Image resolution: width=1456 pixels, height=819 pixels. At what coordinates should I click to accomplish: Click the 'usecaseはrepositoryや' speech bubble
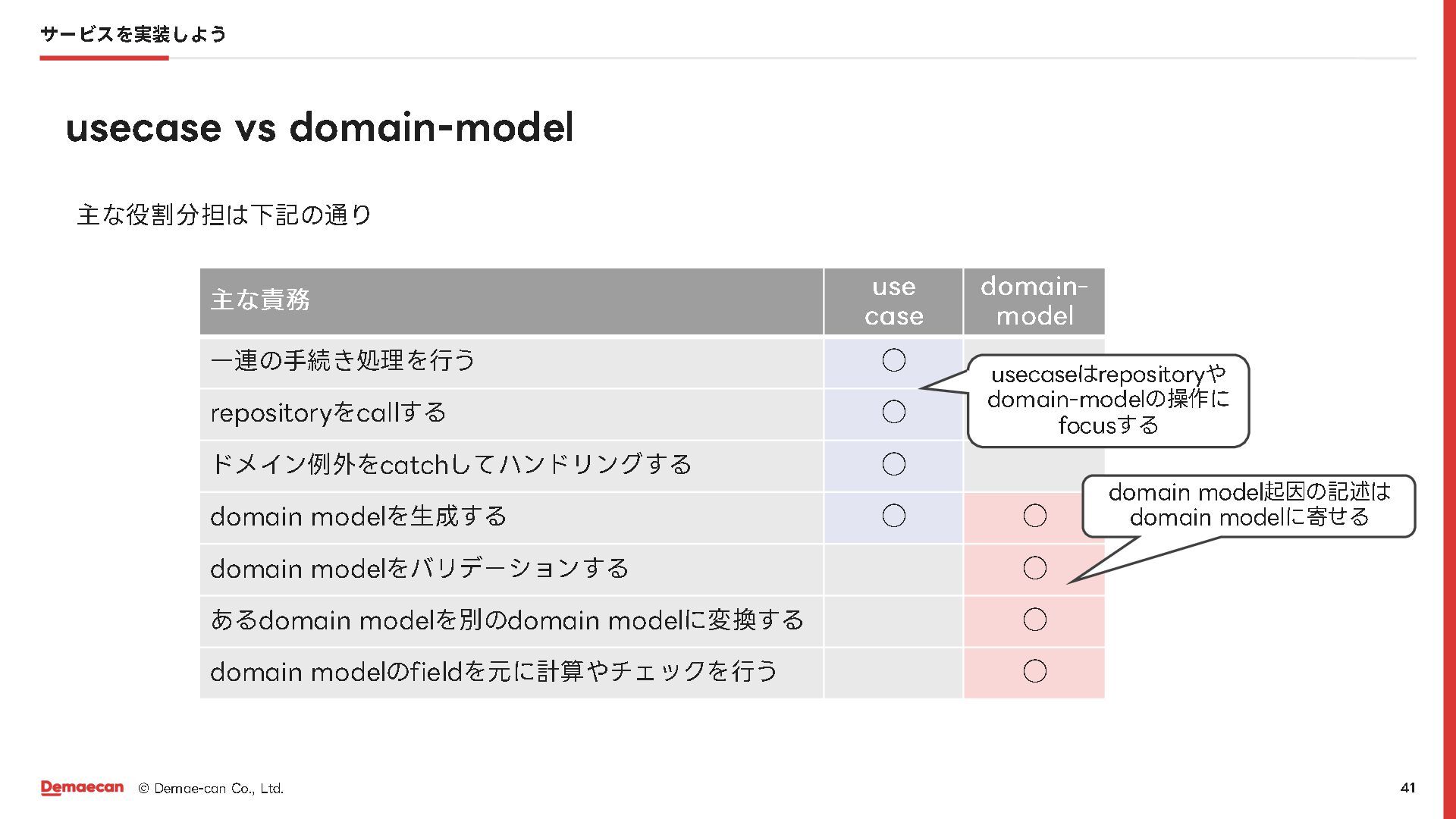[1108, 400]
